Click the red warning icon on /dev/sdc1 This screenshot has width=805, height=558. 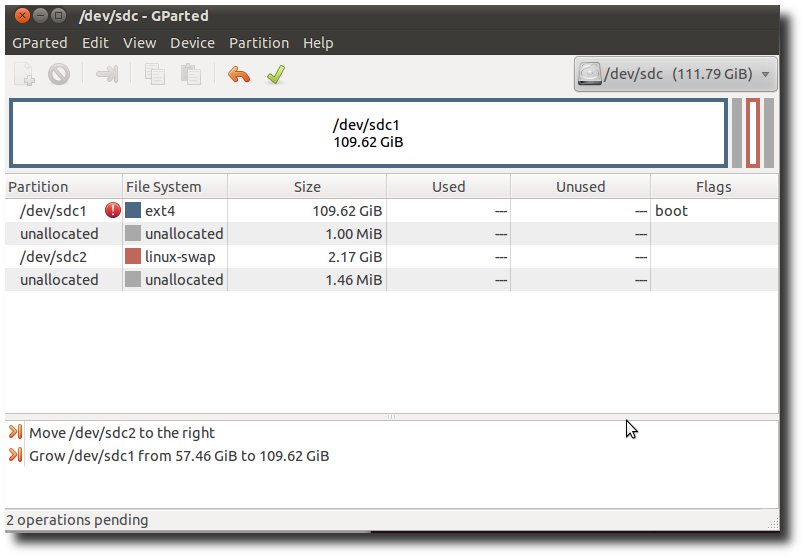(113, 210)
